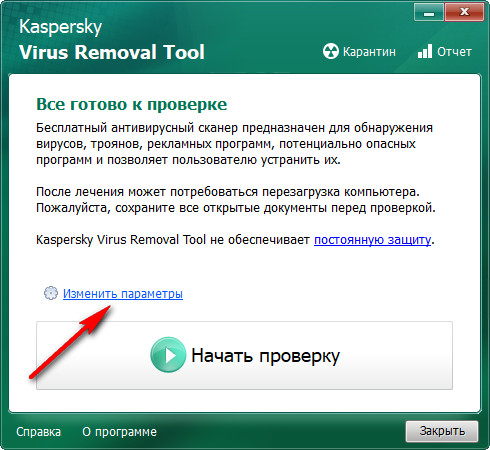
Task: Click the Закрыть button
Action: 442,431
